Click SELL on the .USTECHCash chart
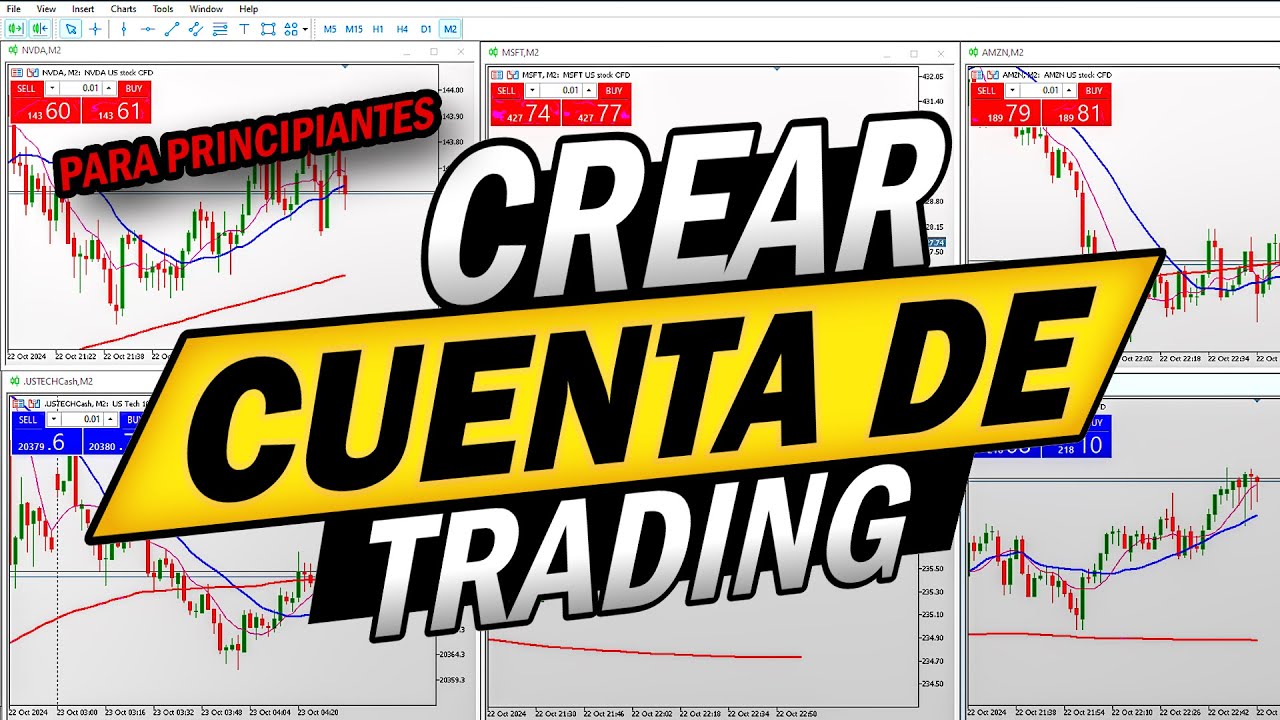The width and height of the screenshot is (1280, 720). coord(28,420)
